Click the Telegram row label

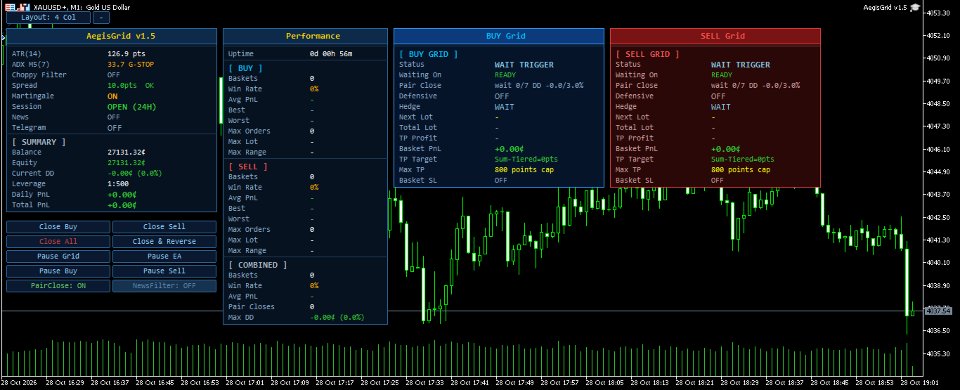tap(29, 128)
